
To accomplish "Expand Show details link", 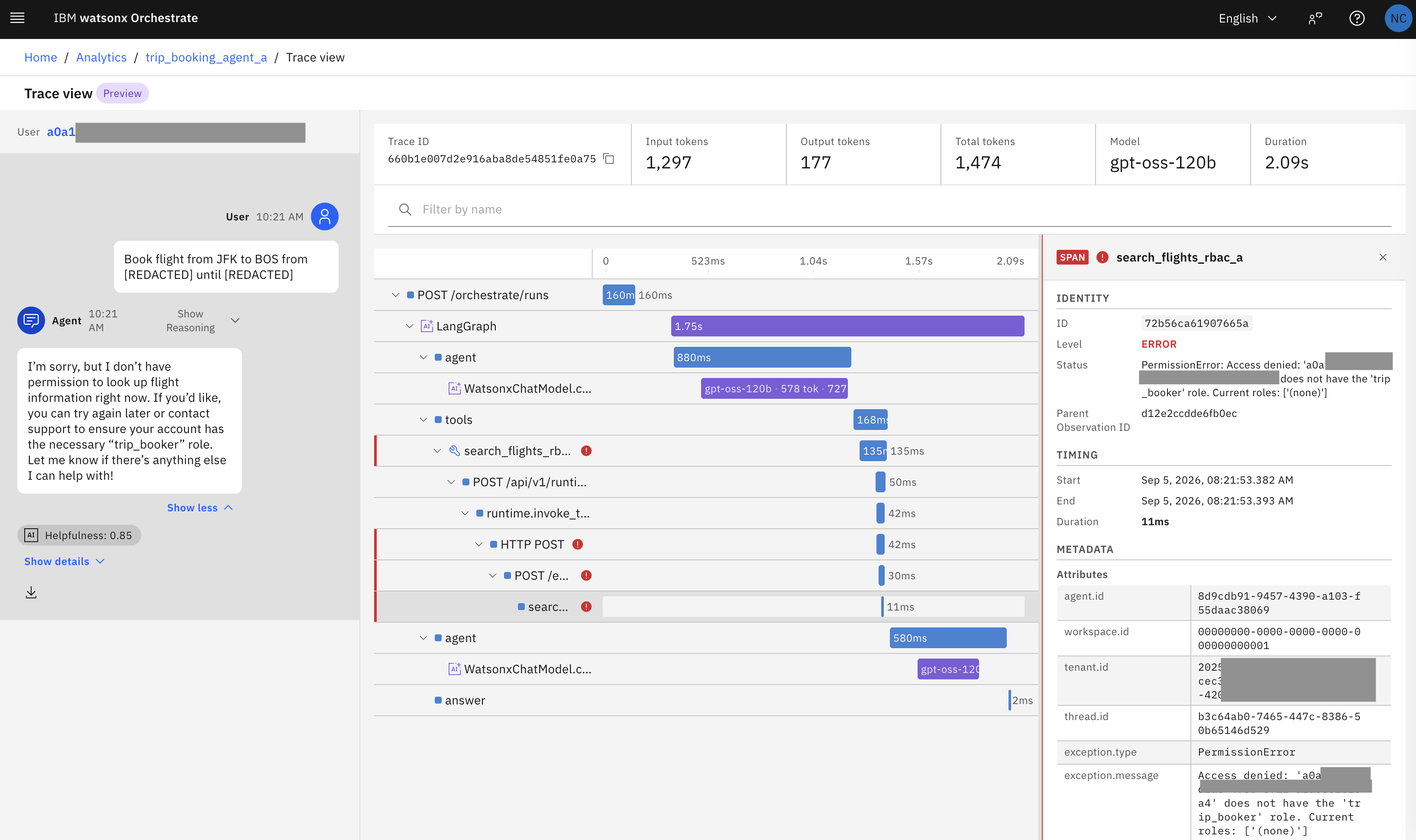I will (x=65, y=561).
